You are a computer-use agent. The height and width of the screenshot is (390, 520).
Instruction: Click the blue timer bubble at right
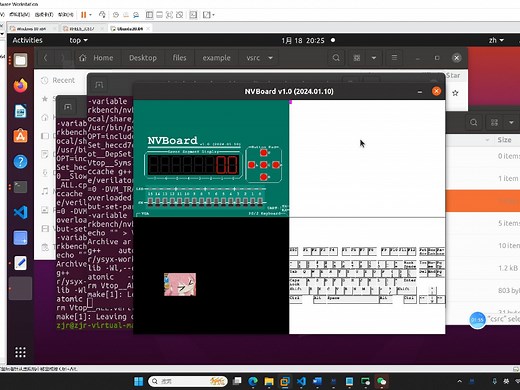(x=477, y=320)
